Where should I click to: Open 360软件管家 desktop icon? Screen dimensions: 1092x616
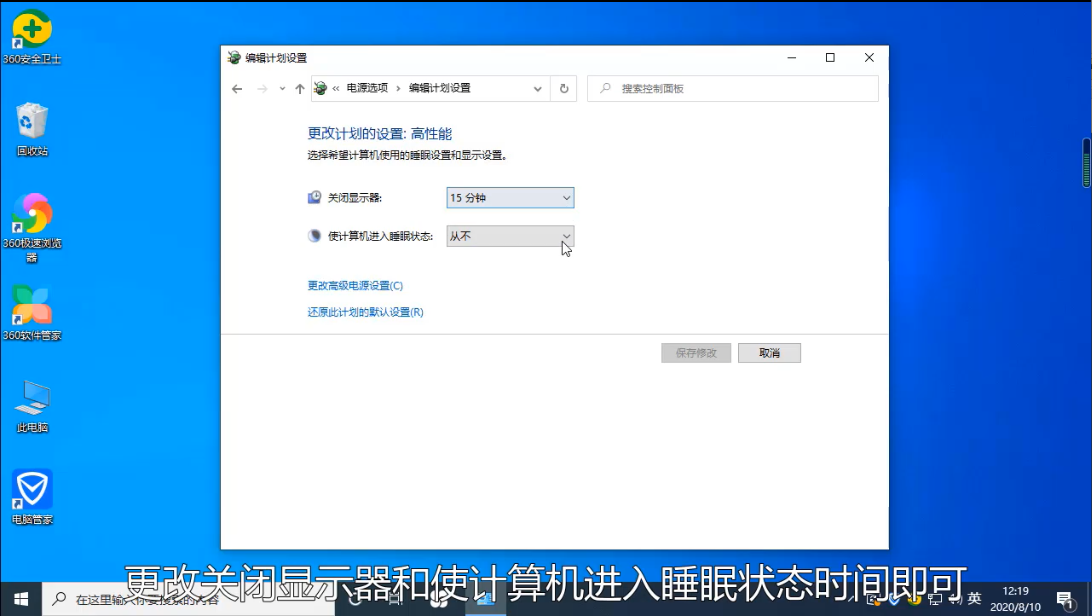(32, 306)
